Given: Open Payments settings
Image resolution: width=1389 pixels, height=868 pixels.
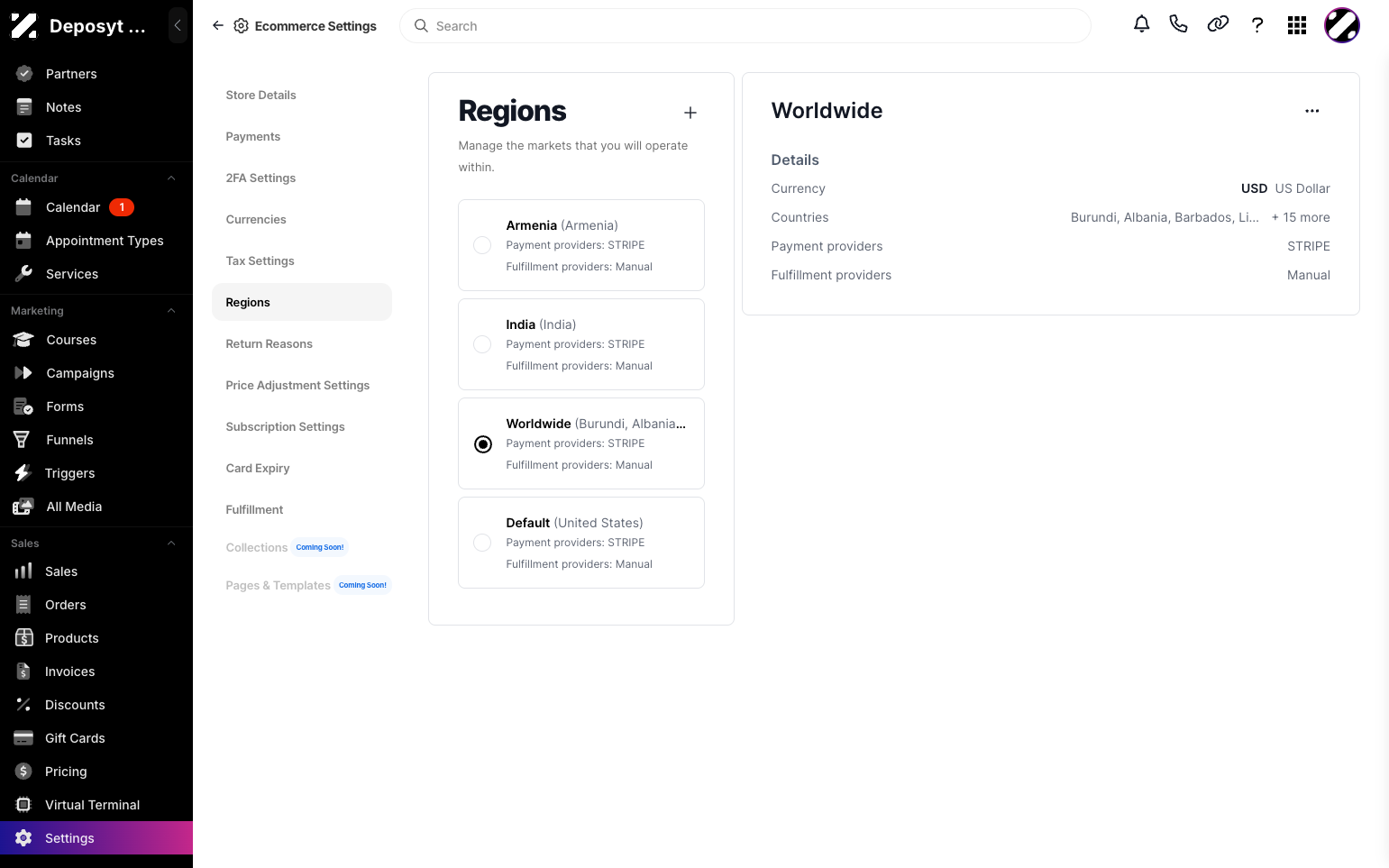Looking at the screenshot, I should coord(252,137).
